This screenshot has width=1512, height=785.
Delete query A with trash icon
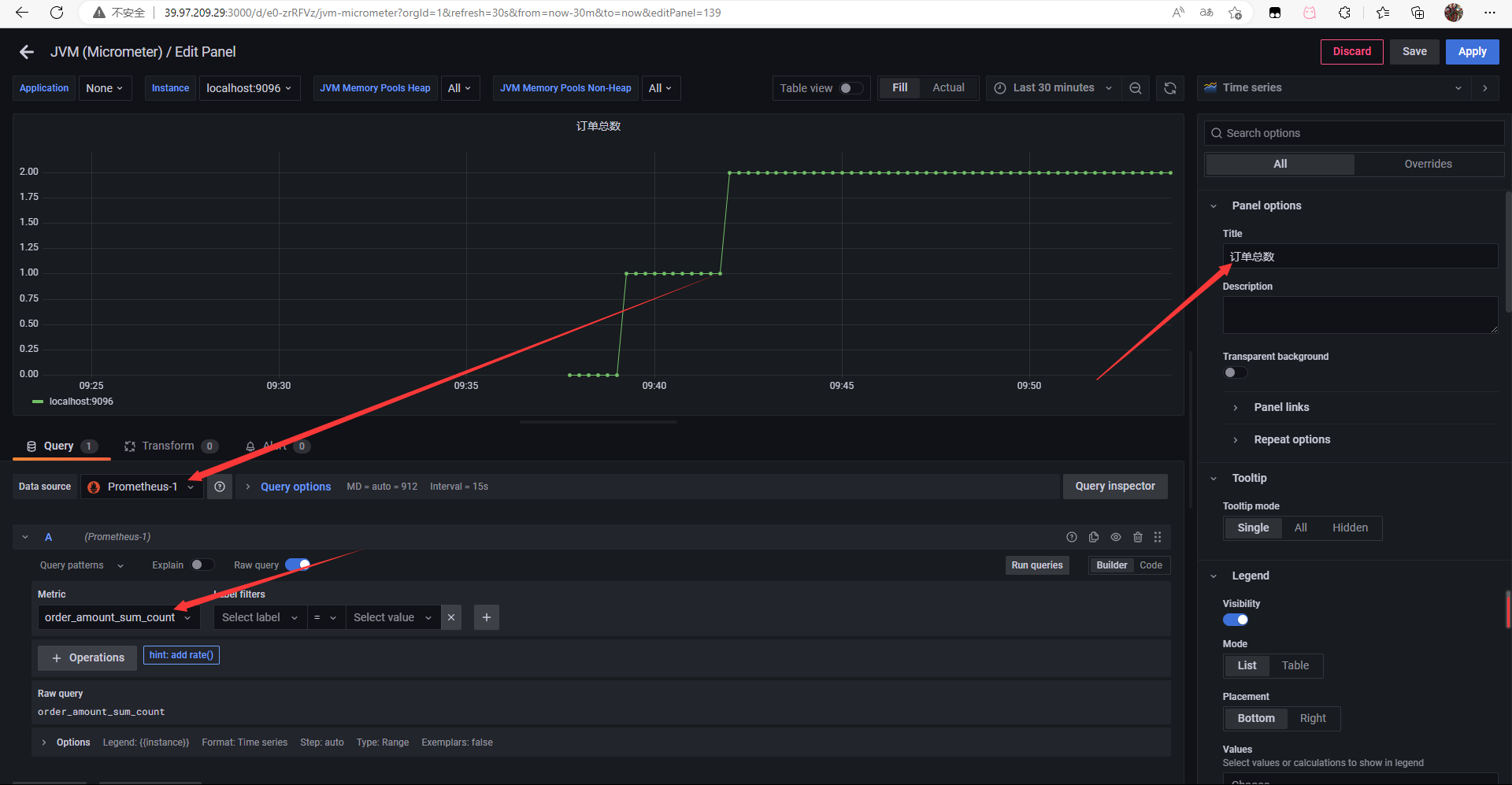coord(1138,537)
